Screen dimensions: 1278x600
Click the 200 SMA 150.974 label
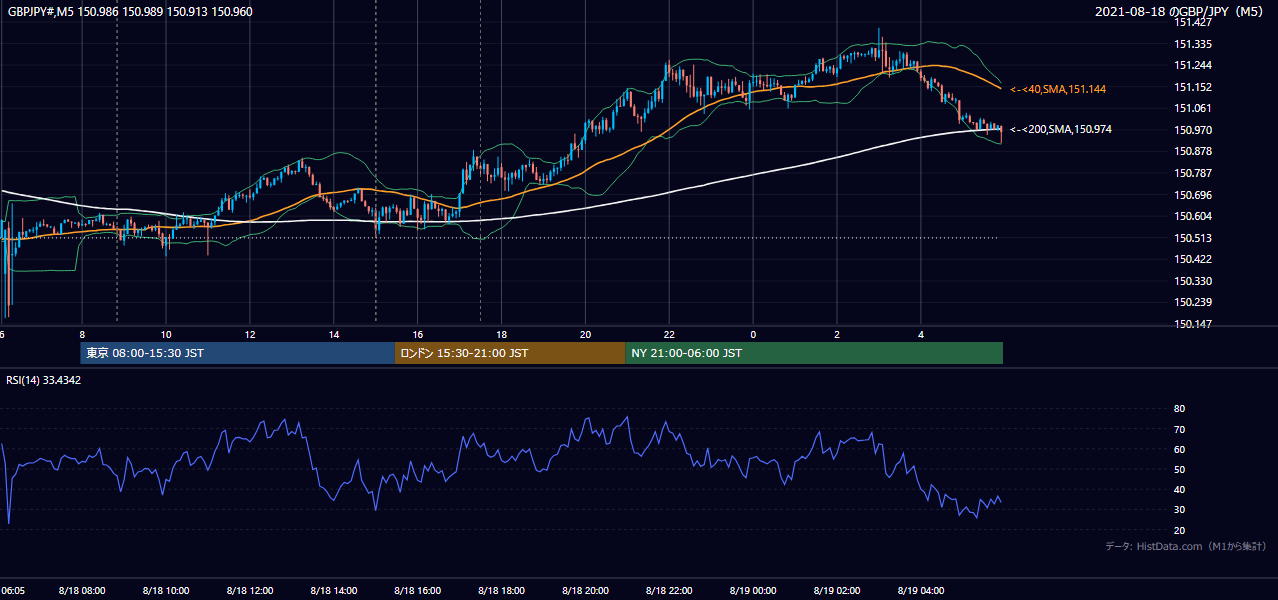tap(1060, 130)
